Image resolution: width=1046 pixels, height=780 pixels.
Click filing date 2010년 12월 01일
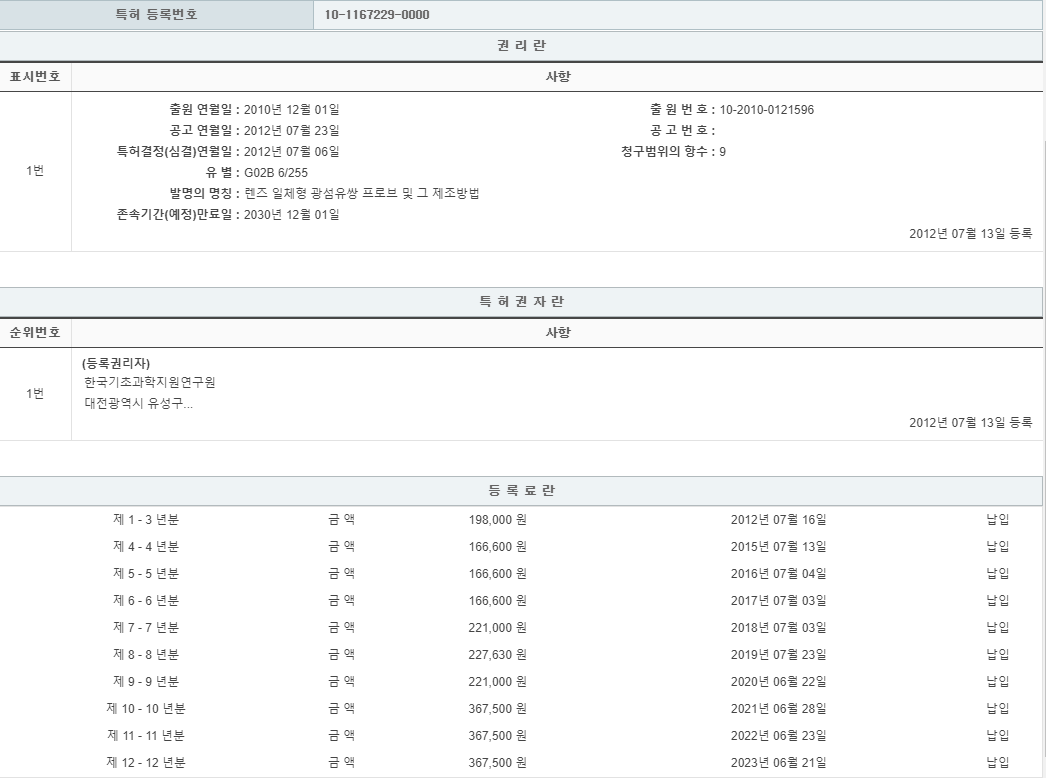291,110
